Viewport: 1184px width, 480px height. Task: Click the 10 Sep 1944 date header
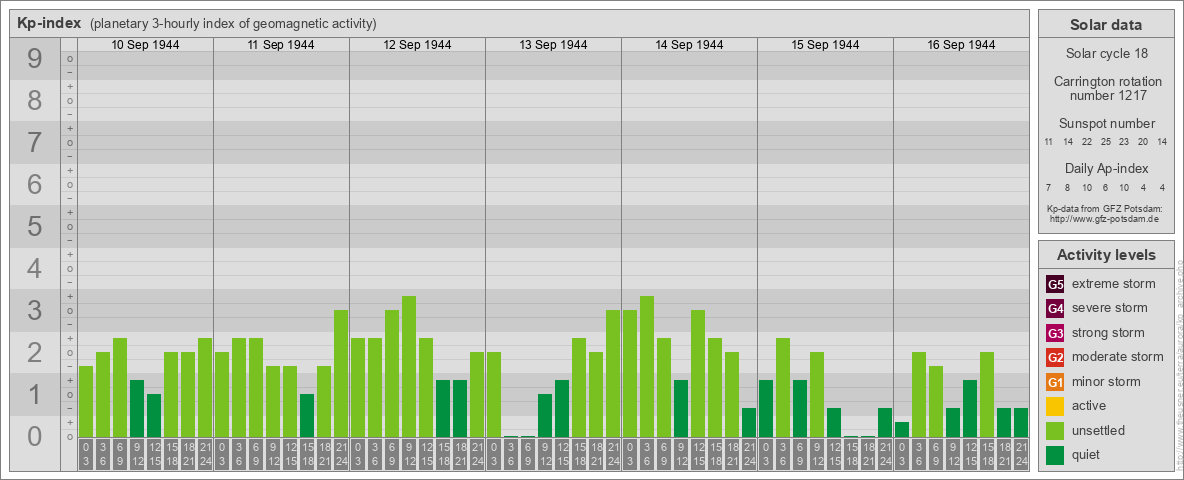point(145,45)
